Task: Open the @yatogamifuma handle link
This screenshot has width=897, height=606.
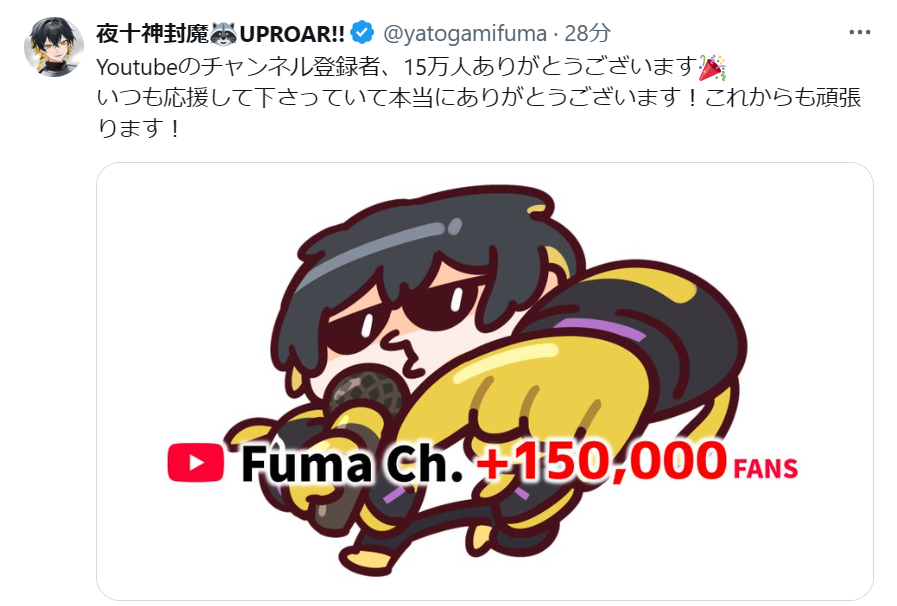Action: (x=464, y=34)
